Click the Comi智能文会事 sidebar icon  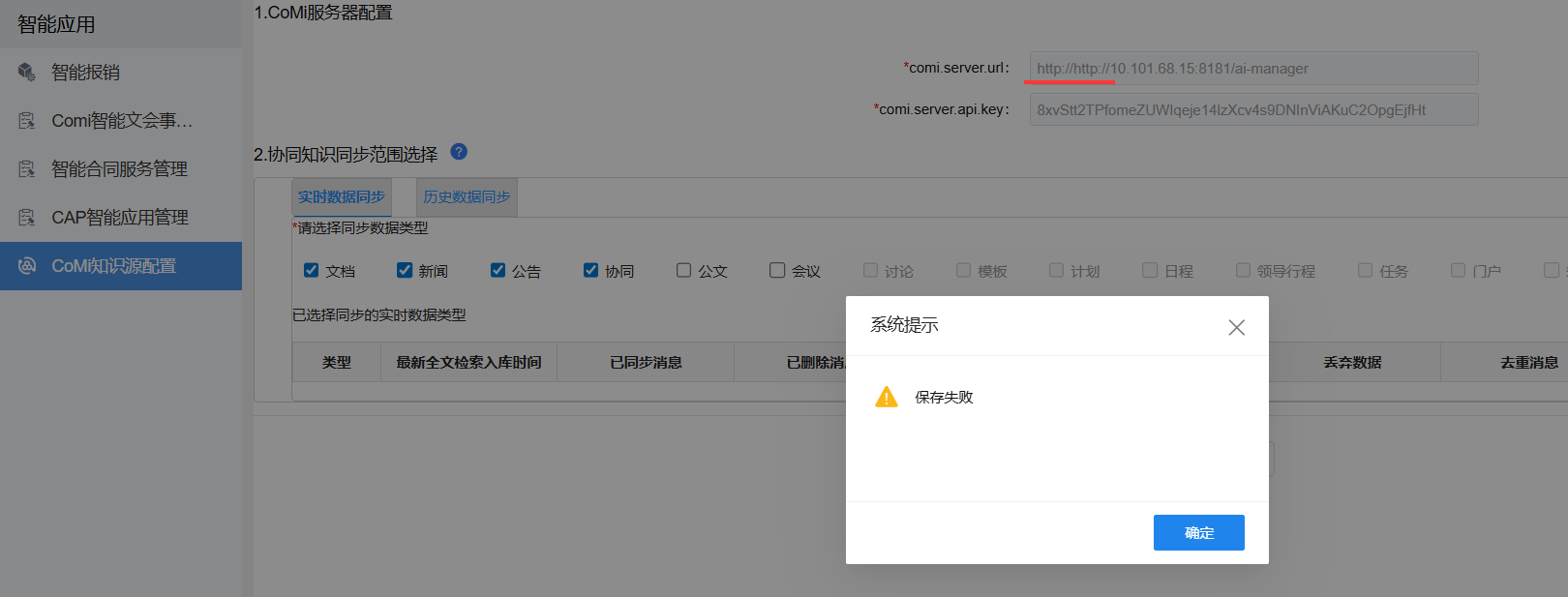point(27,121)
